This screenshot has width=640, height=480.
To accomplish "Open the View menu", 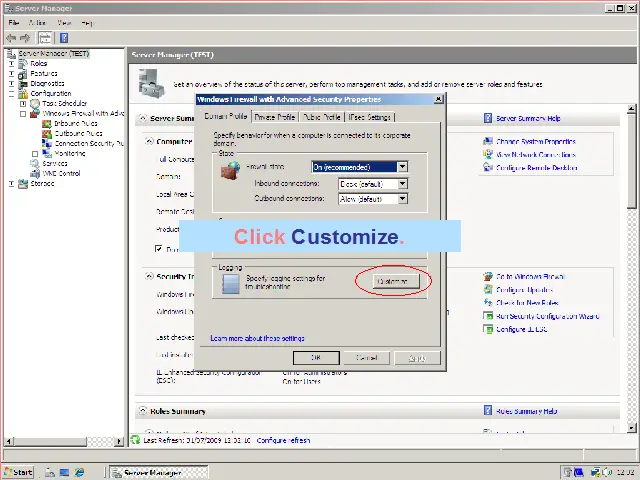I will [x=64, y=23].
